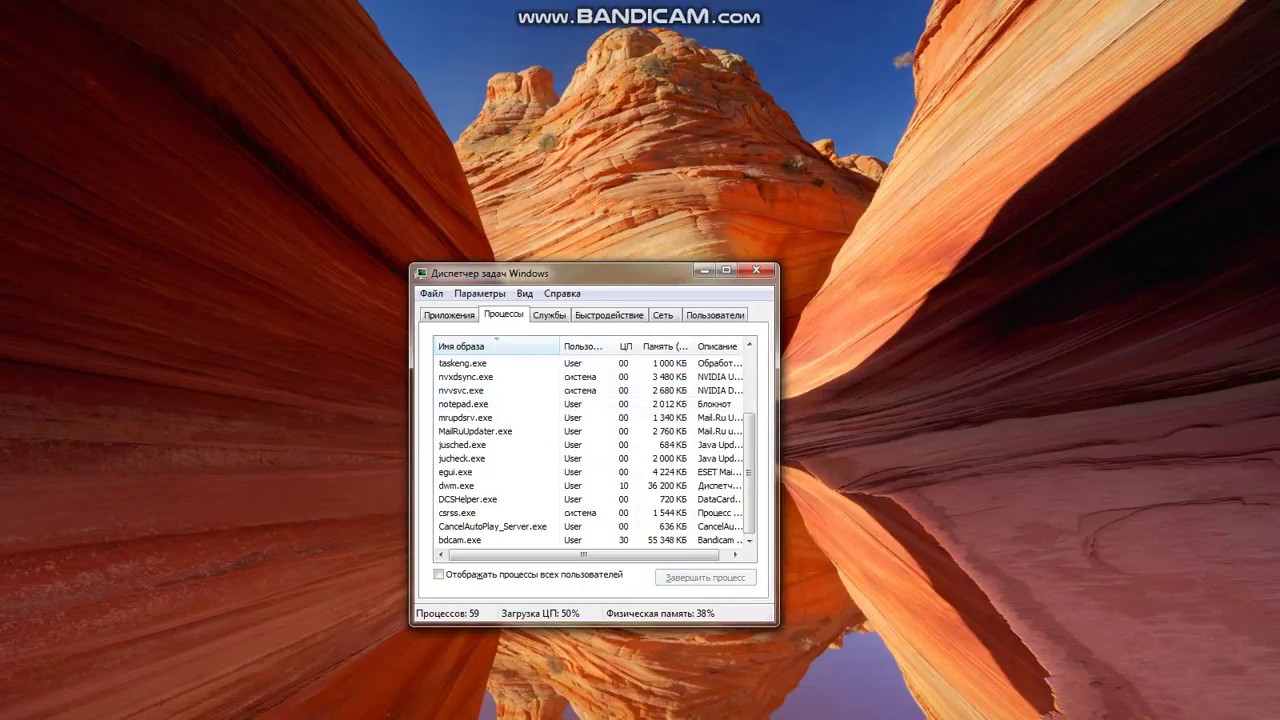Select the egui.exe process row
Screen dimensions: 1280x720
589,472
